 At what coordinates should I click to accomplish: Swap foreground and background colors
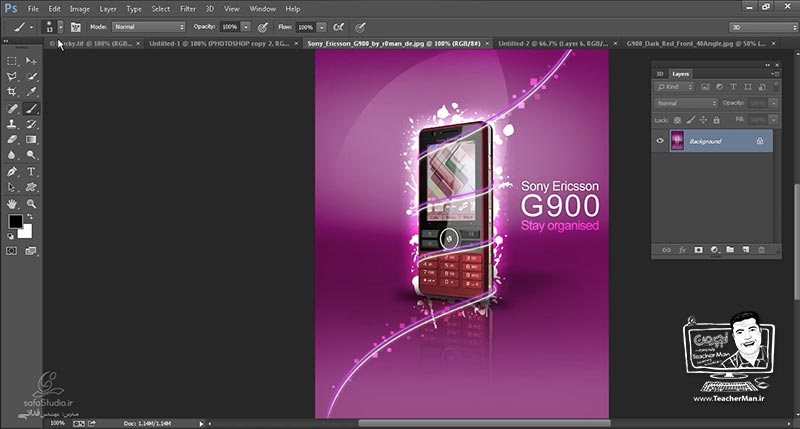(30, 216)
